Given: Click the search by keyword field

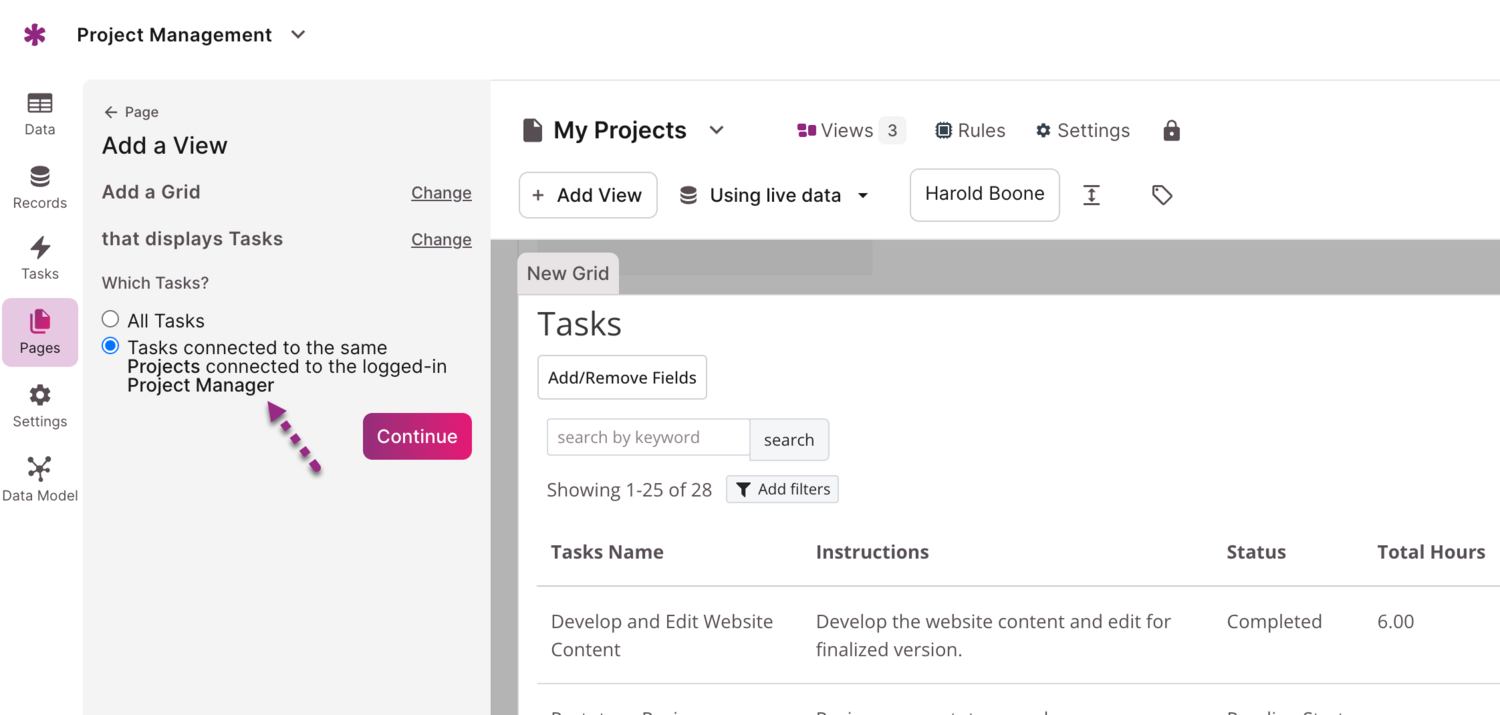Looking at the screenshot, I should [648, 438].
